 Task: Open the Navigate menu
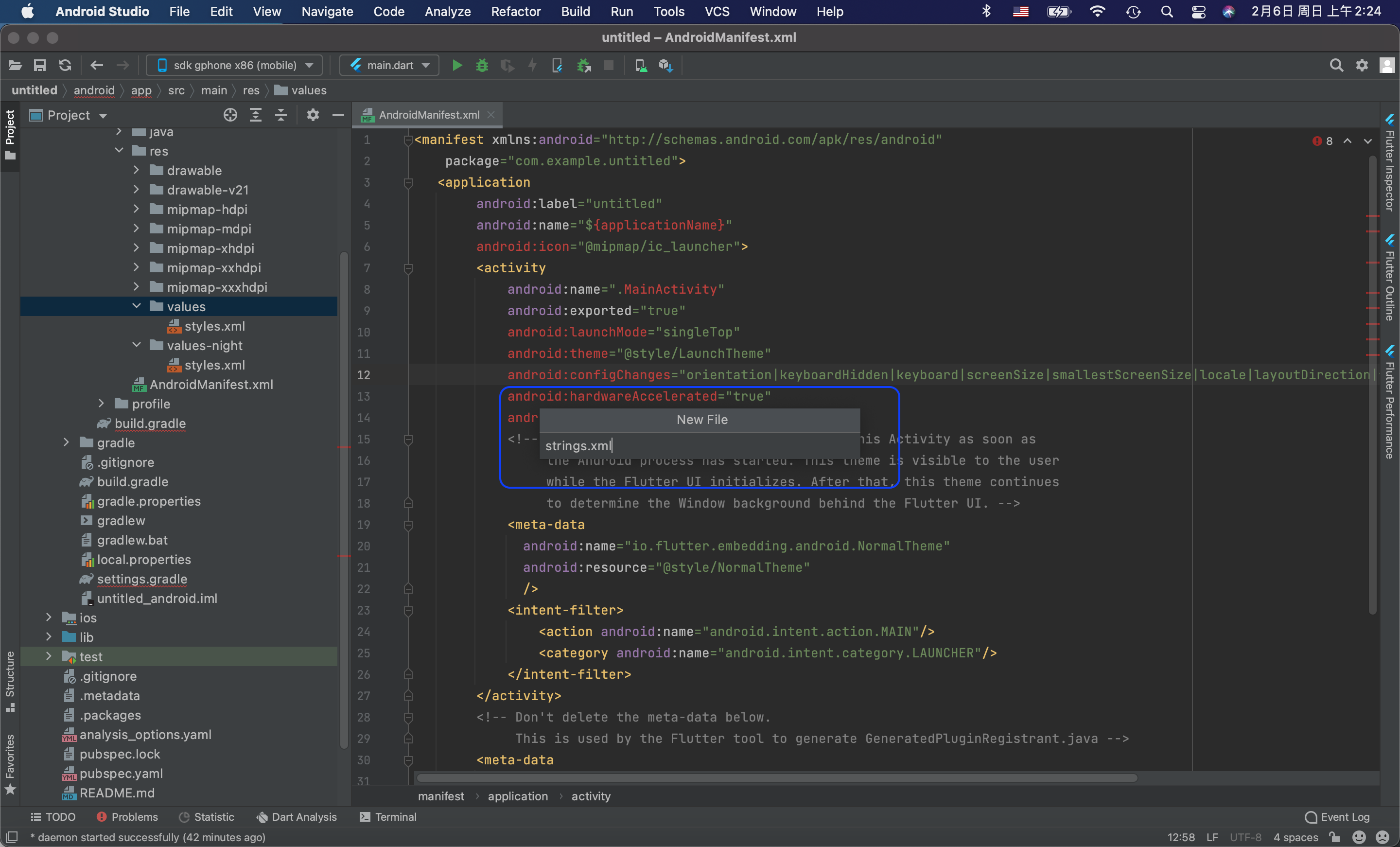327,11
